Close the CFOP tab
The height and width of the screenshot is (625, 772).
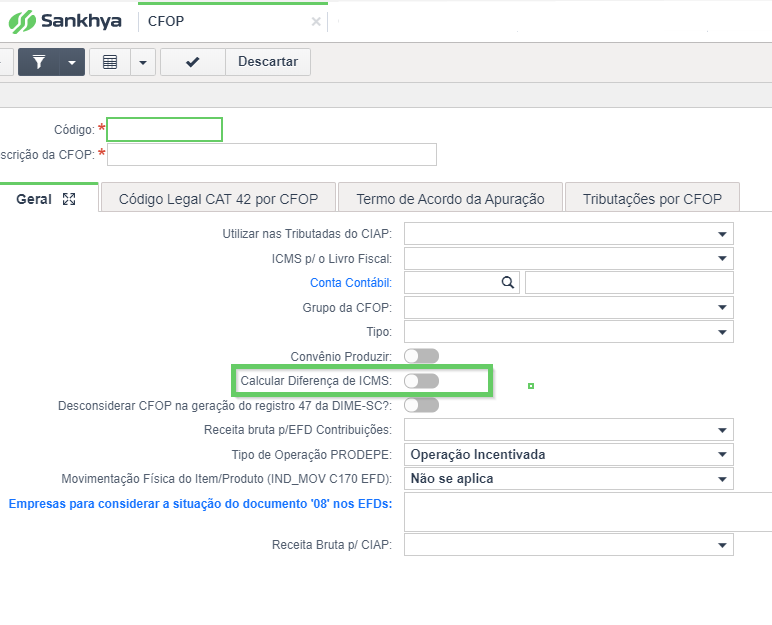coord(316,22)
